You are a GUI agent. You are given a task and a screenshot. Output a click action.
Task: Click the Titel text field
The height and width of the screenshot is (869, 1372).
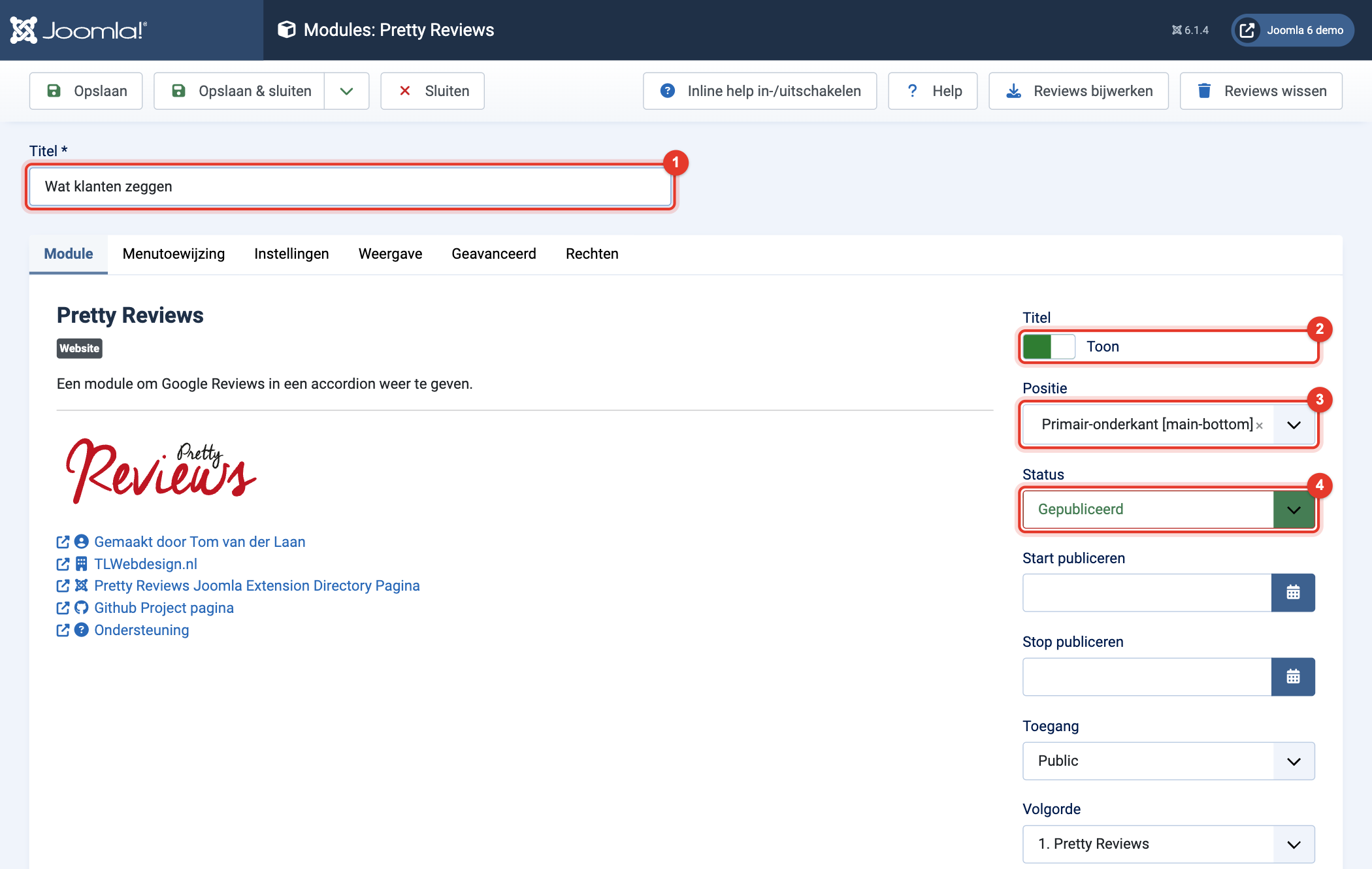click(x=351, y=187)
